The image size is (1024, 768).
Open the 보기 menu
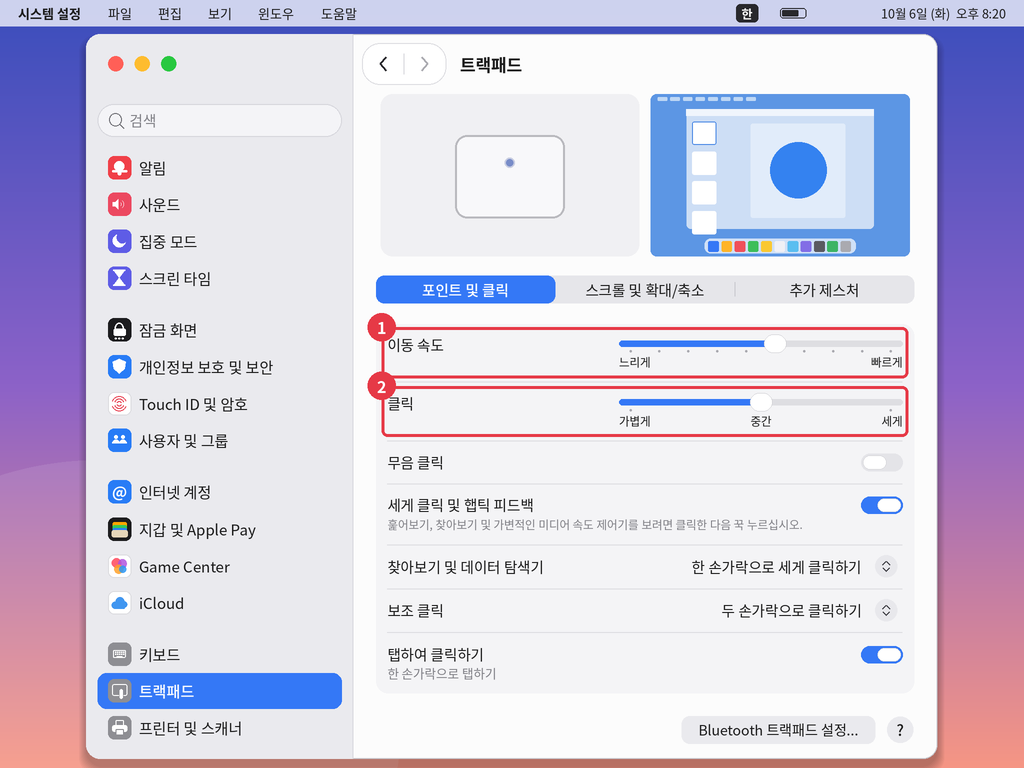(219, 14)
